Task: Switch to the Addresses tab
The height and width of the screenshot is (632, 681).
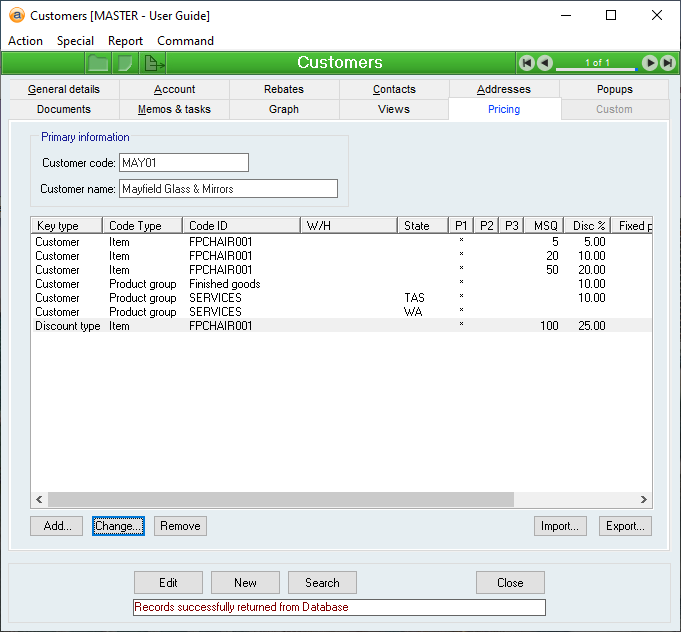Action: (x=504, y=89)
